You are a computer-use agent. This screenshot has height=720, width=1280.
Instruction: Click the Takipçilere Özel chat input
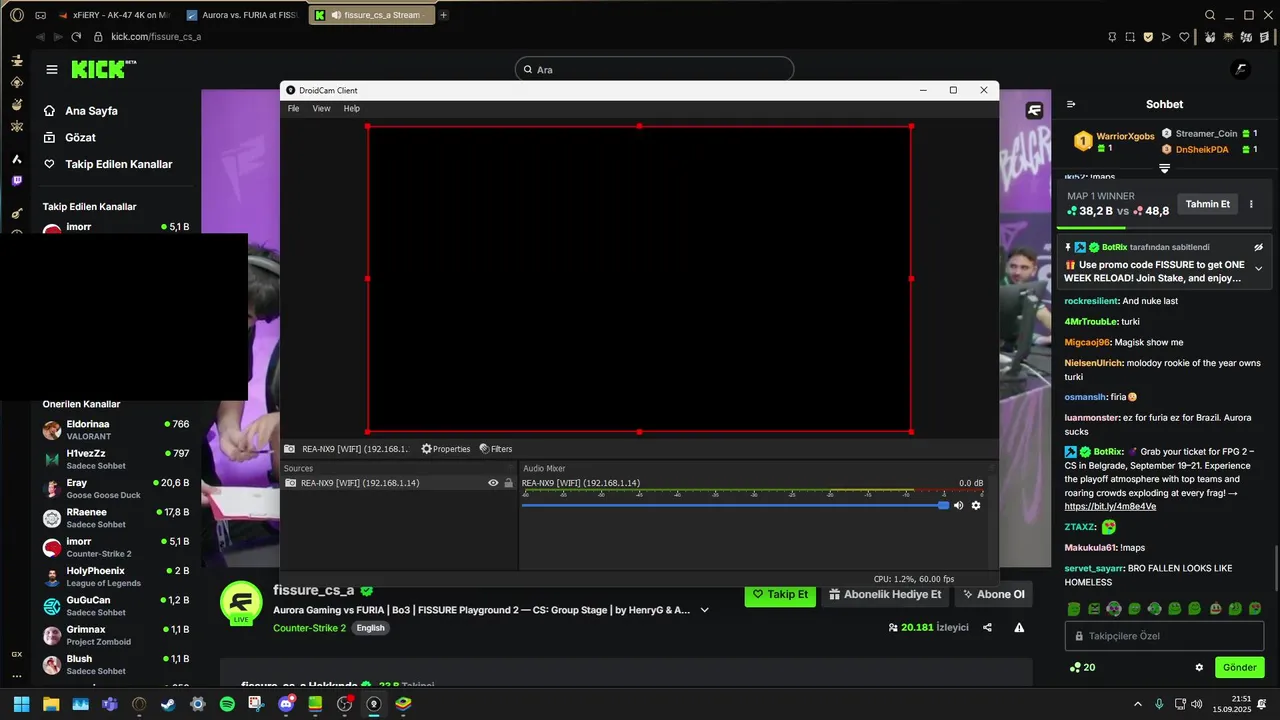tap(1164, 636)
